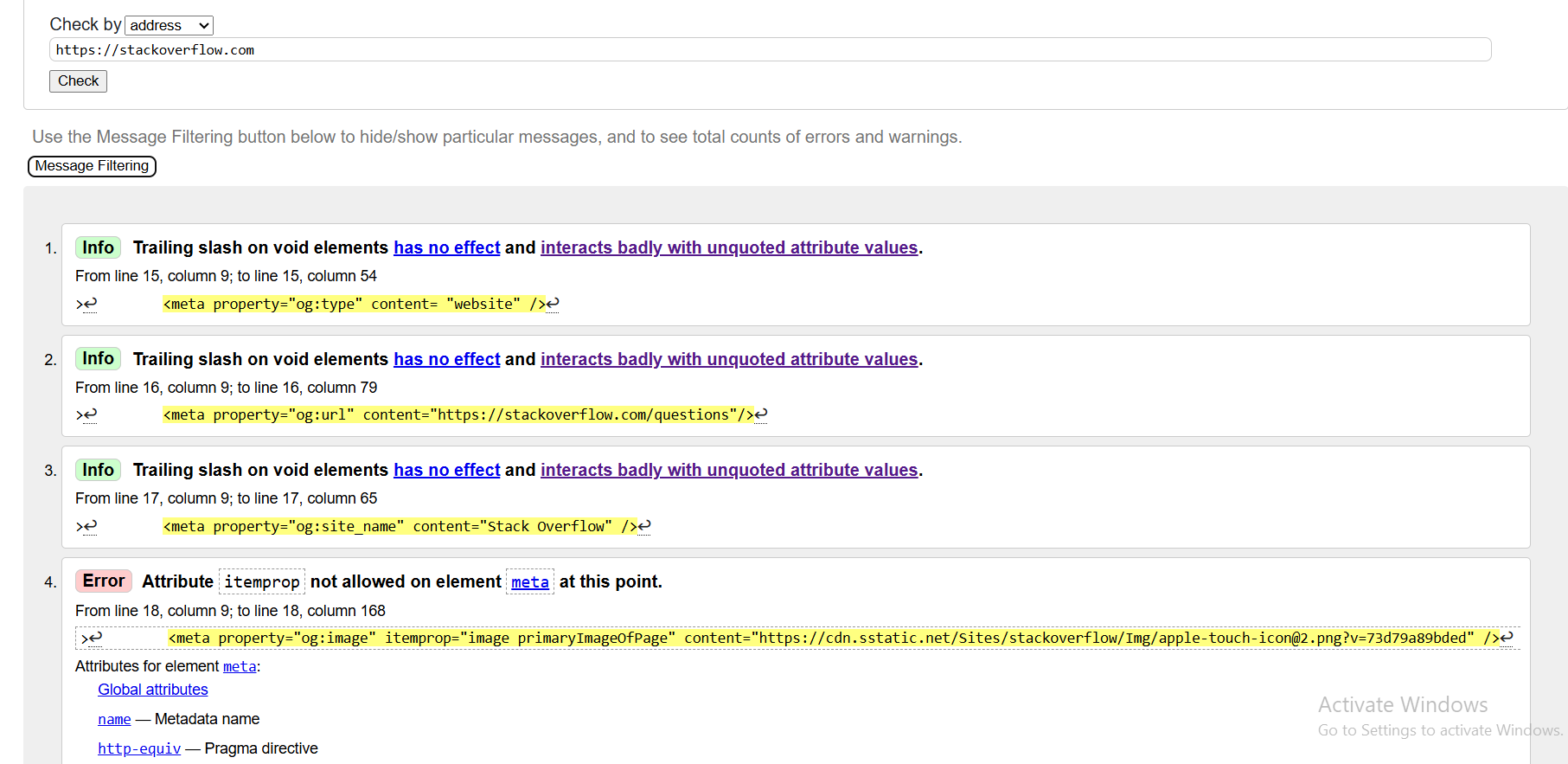Click the "Metadata name" description text
1568x764 pixels.
tap(207, 719)
